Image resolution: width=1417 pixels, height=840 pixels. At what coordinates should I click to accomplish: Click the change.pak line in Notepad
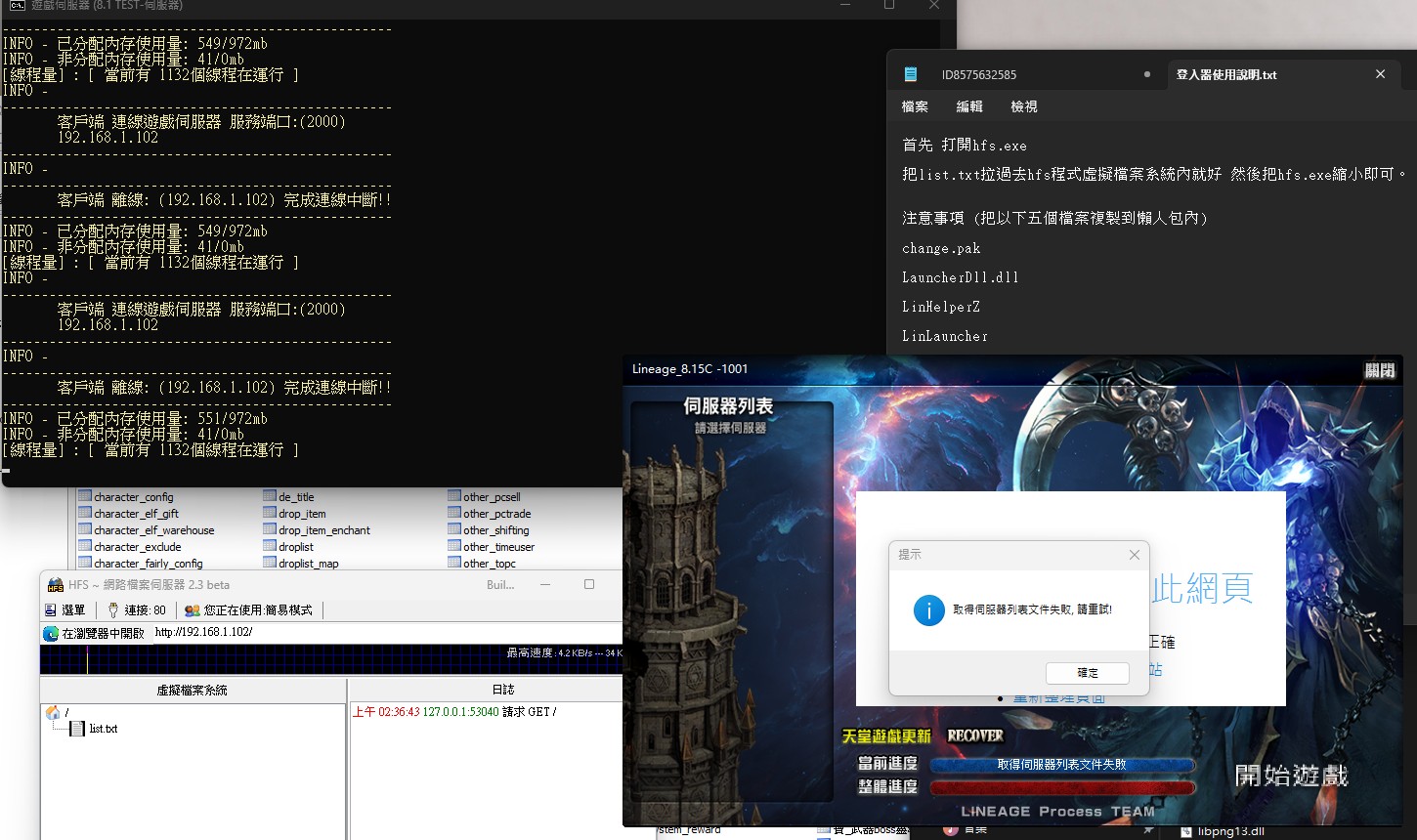(x=941, y=248)
